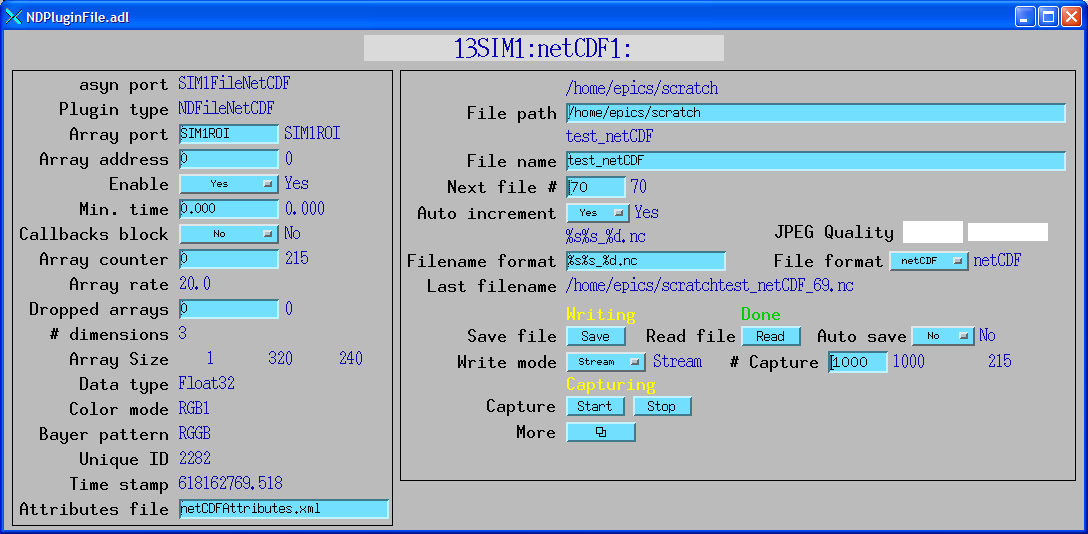The width and height of the screenshot is (1088, 534).
Task: Focus the Next file # field
Action: pos(596,187)
